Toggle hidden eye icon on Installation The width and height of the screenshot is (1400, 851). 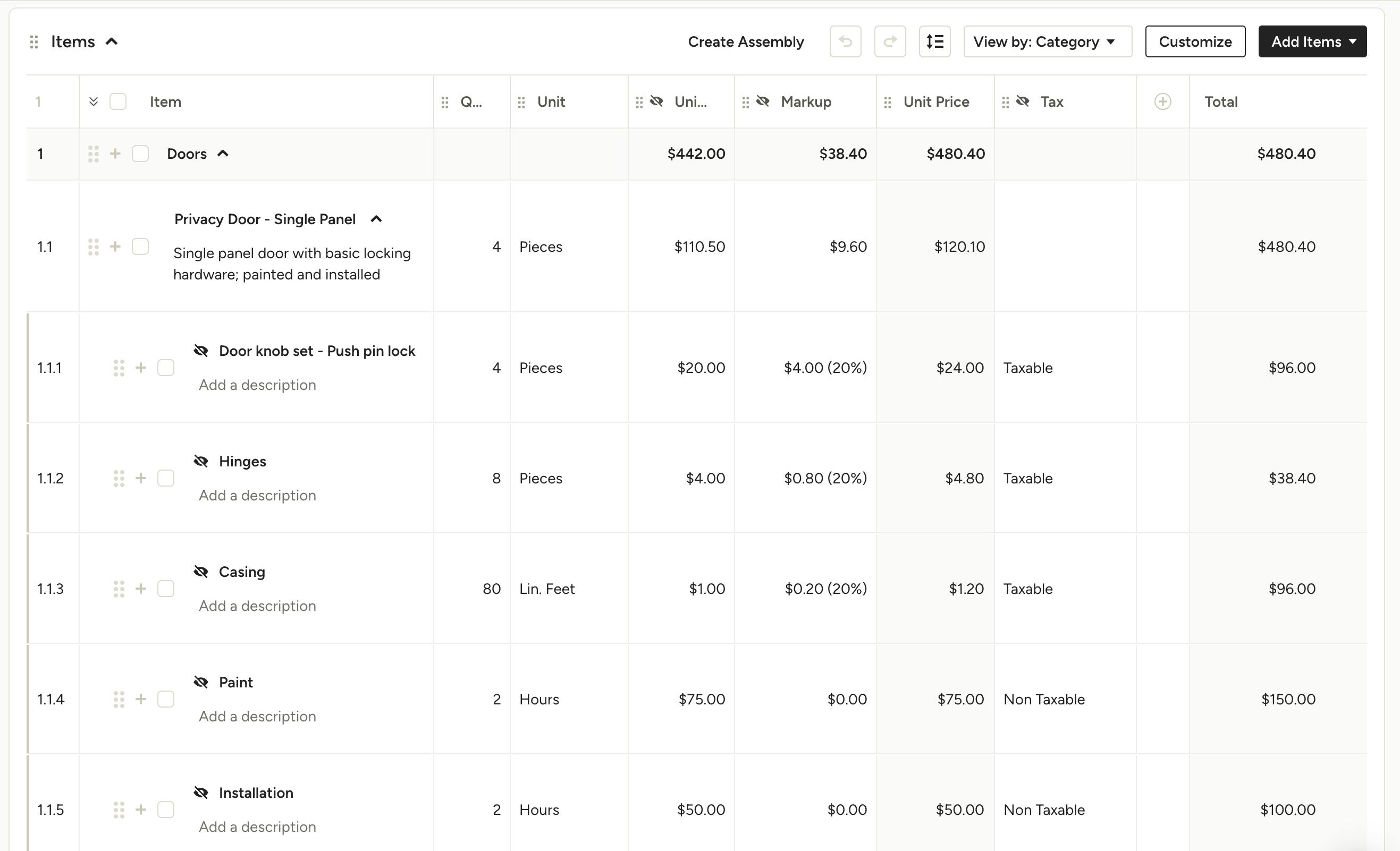tap(201, 792)
